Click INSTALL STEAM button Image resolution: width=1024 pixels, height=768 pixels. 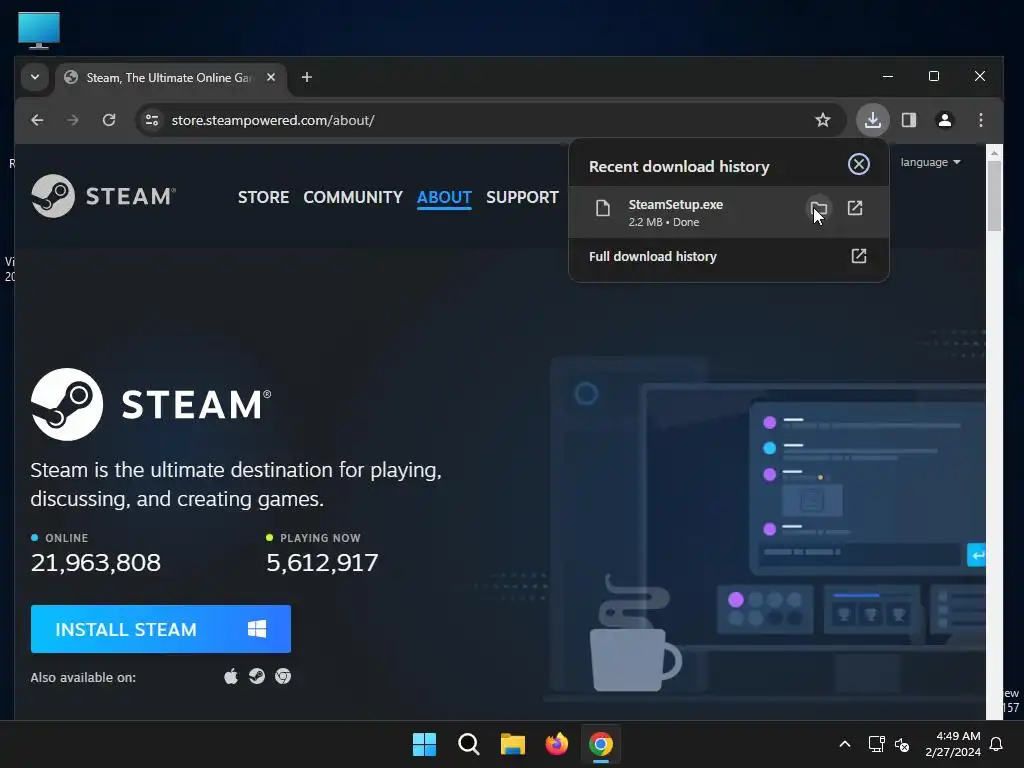coord(161,629)
